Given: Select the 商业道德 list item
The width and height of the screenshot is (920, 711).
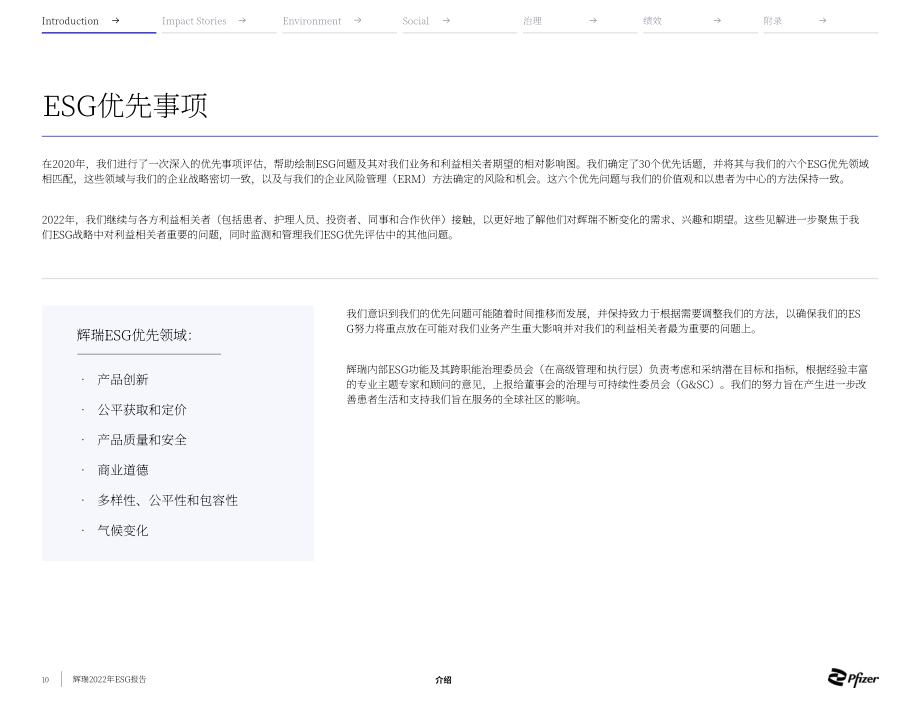Looking at the screenshot, I should 123,470.
